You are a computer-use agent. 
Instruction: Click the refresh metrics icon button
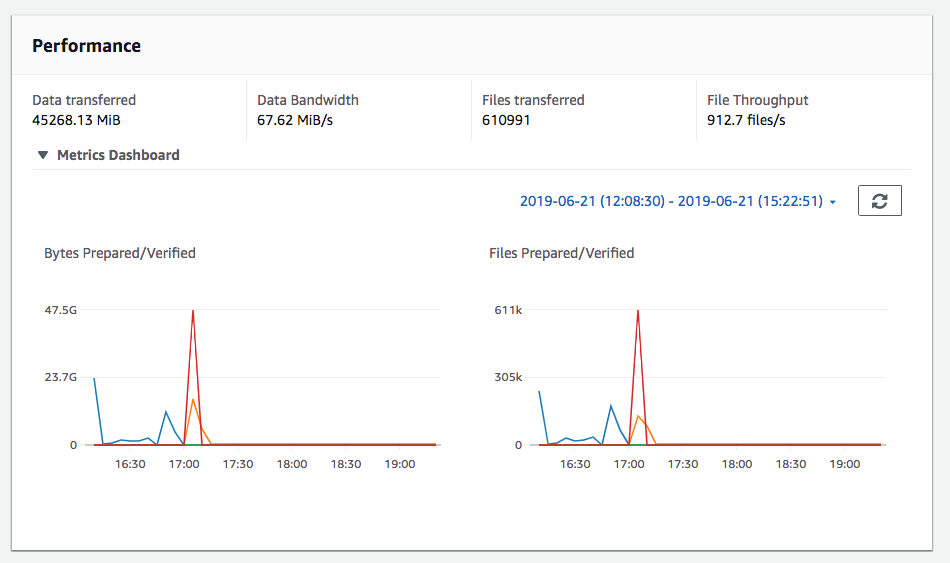pyautogui.click(x=879, y=201)
